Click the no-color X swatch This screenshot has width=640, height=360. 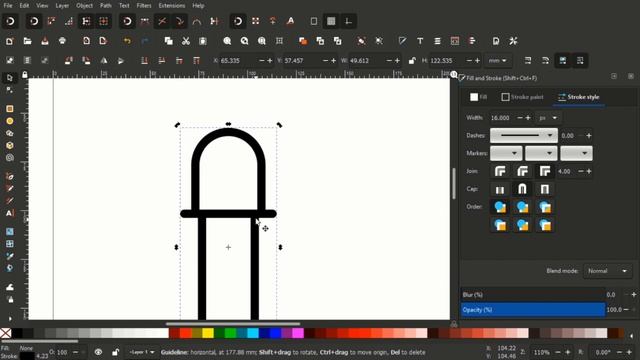tap(6, 333)
